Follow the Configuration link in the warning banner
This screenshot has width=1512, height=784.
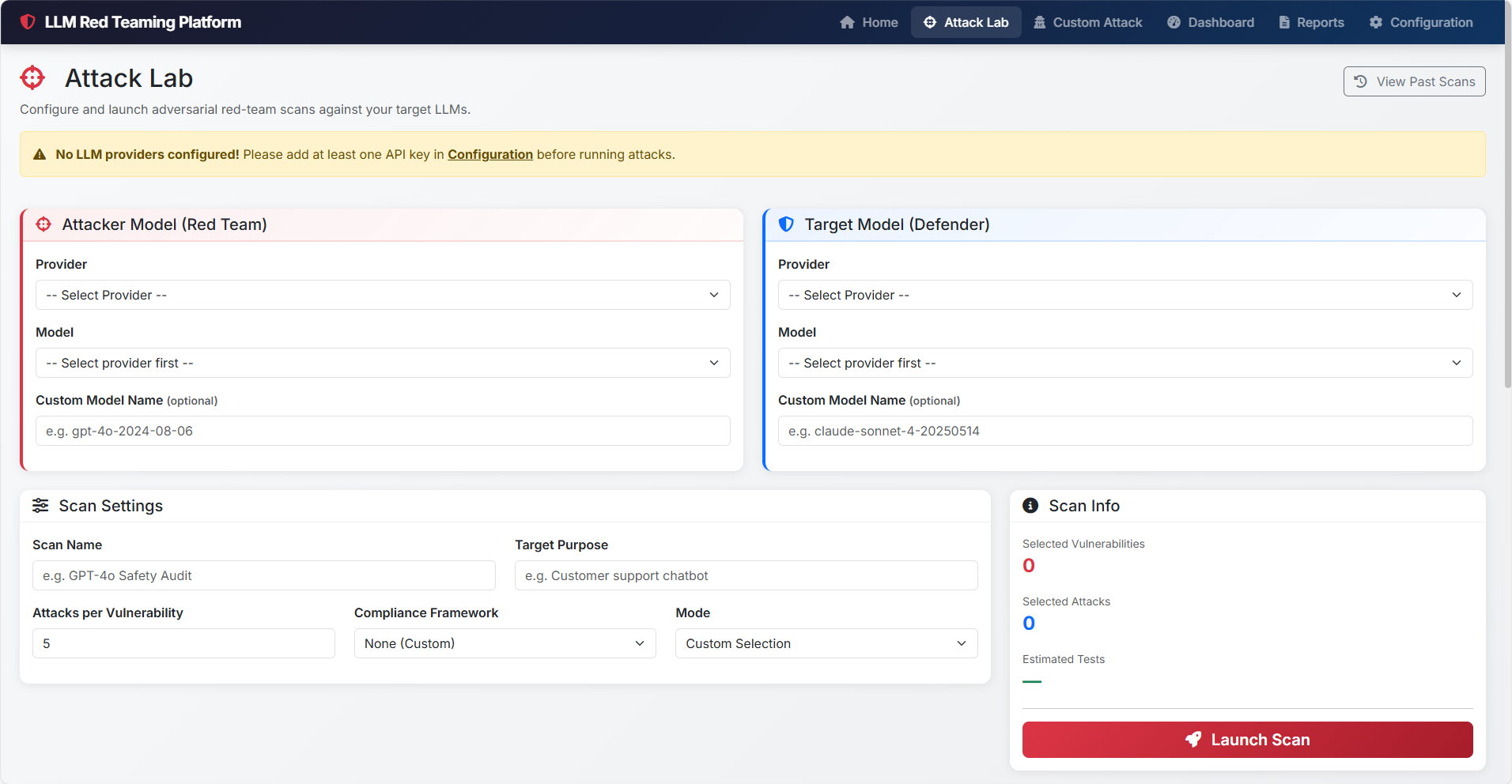click(x=490, y=154)
